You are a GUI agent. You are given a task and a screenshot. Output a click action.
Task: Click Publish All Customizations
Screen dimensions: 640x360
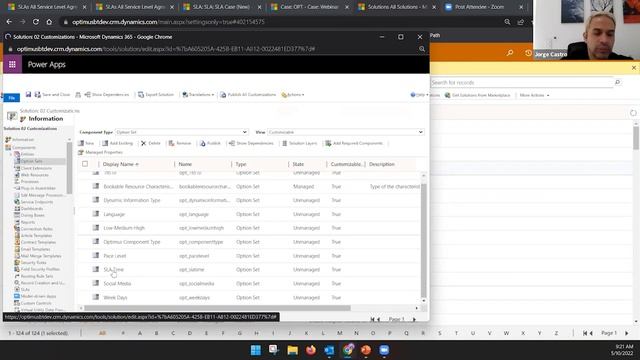(248, 95)
